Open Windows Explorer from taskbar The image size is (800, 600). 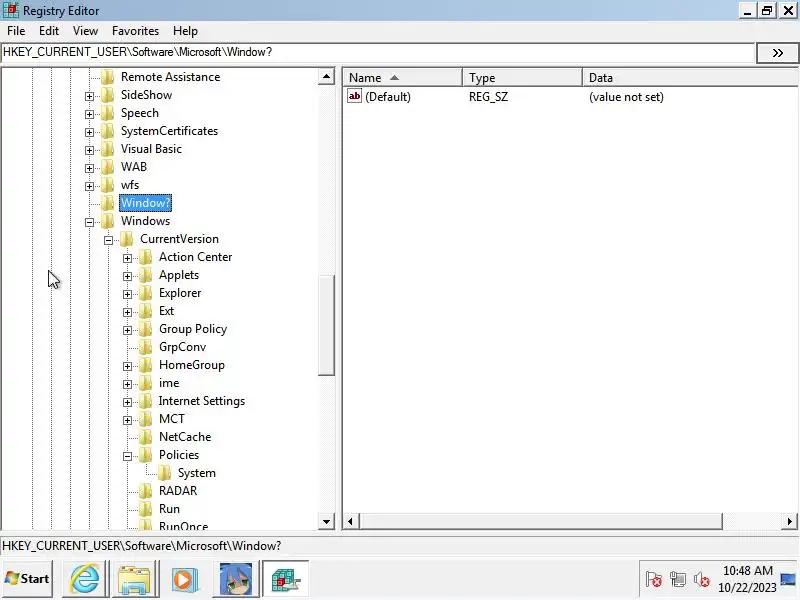point(135,579)
